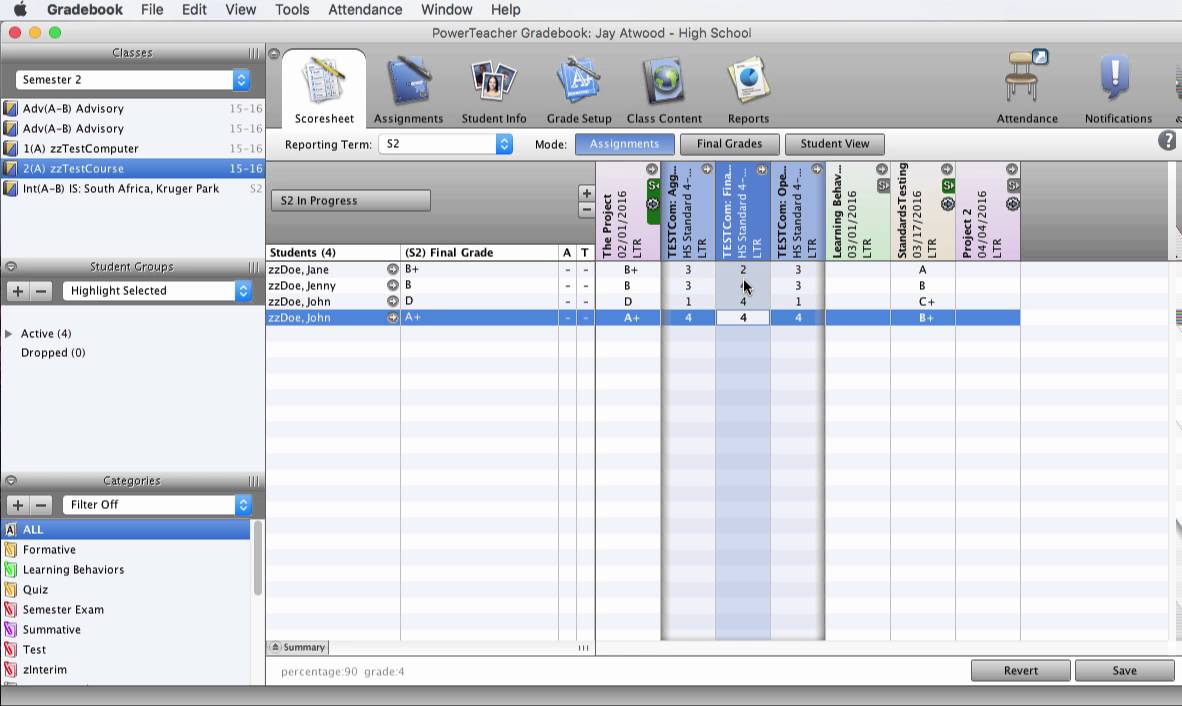This screenshot has width=1182, height=706.
Task: Switch mode to Final Grades
Action: [729, 144]
